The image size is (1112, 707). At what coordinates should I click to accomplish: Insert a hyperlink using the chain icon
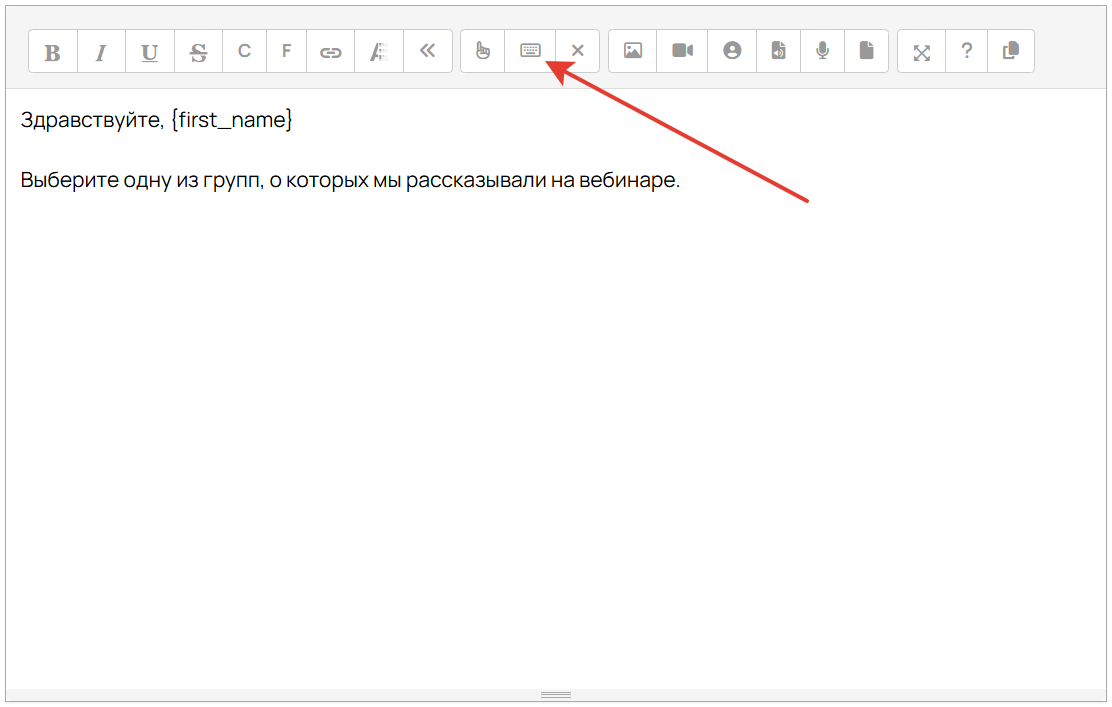coord(330,51)
